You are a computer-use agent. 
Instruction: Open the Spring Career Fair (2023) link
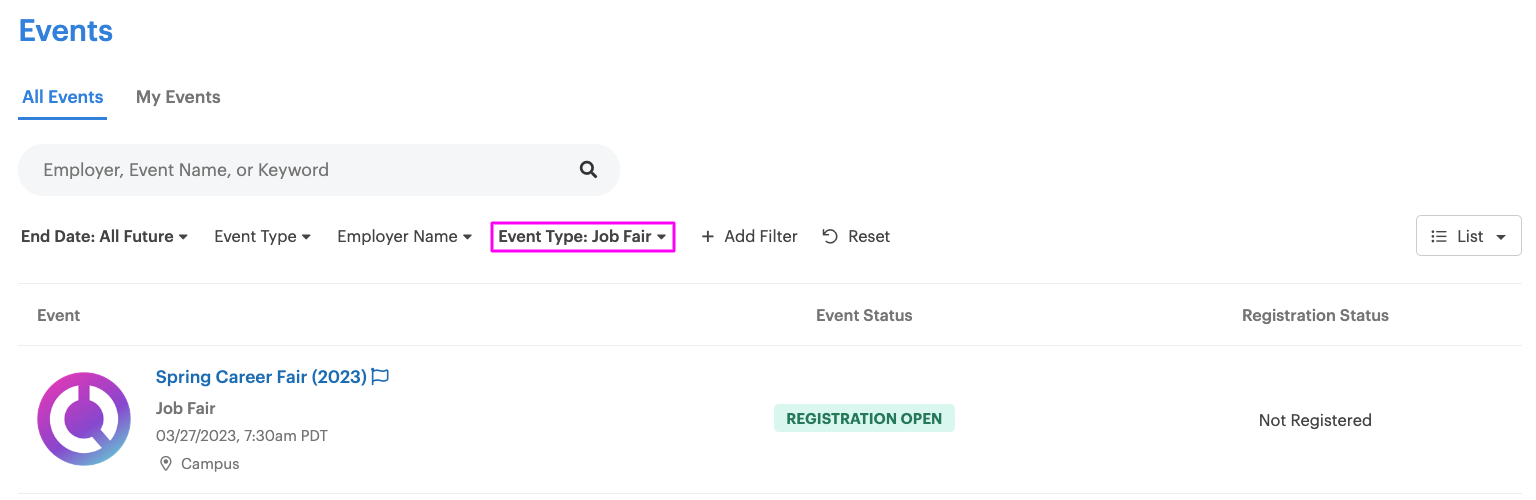point(261,377)
